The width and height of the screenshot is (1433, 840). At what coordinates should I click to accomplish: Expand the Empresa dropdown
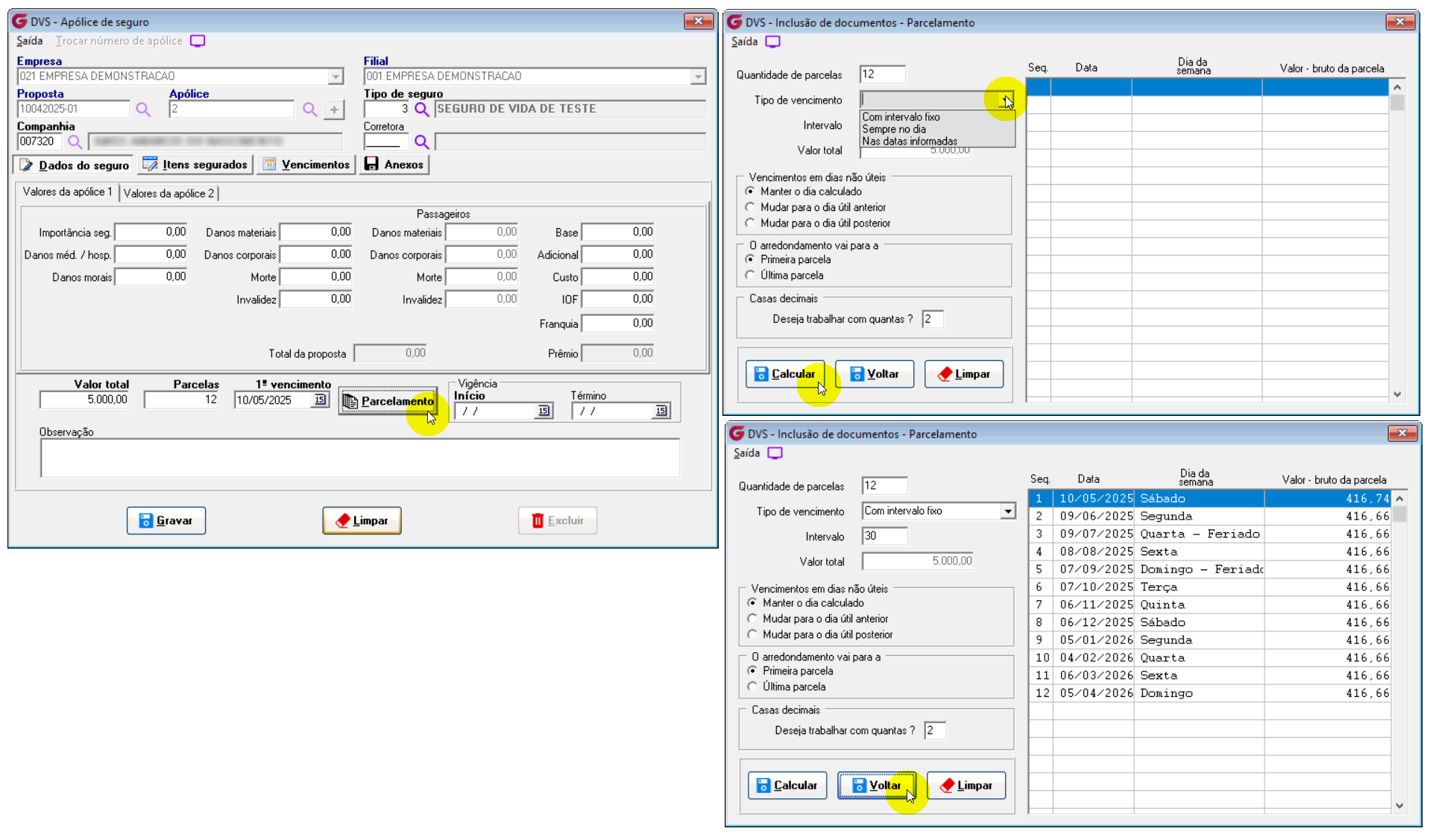tap(336, 77)
